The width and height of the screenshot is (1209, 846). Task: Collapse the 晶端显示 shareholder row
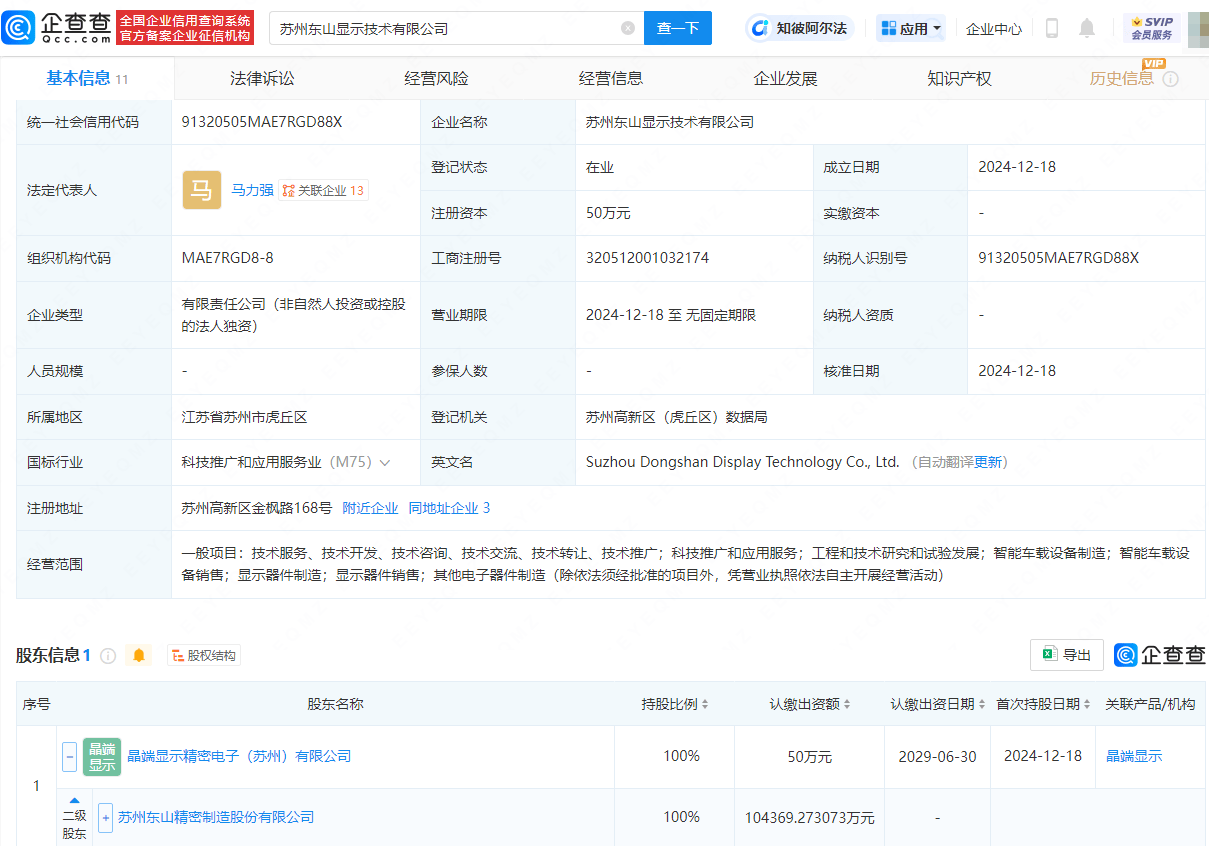click(70, 756)
